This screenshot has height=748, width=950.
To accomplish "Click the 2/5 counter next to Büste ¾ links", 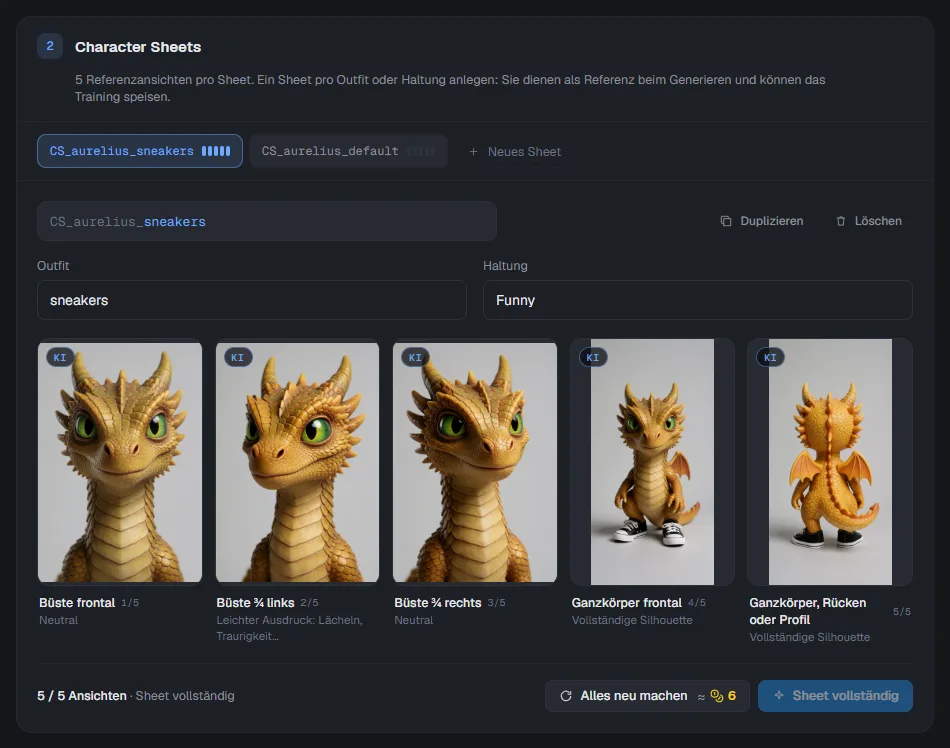I will (x=309, y=603).
